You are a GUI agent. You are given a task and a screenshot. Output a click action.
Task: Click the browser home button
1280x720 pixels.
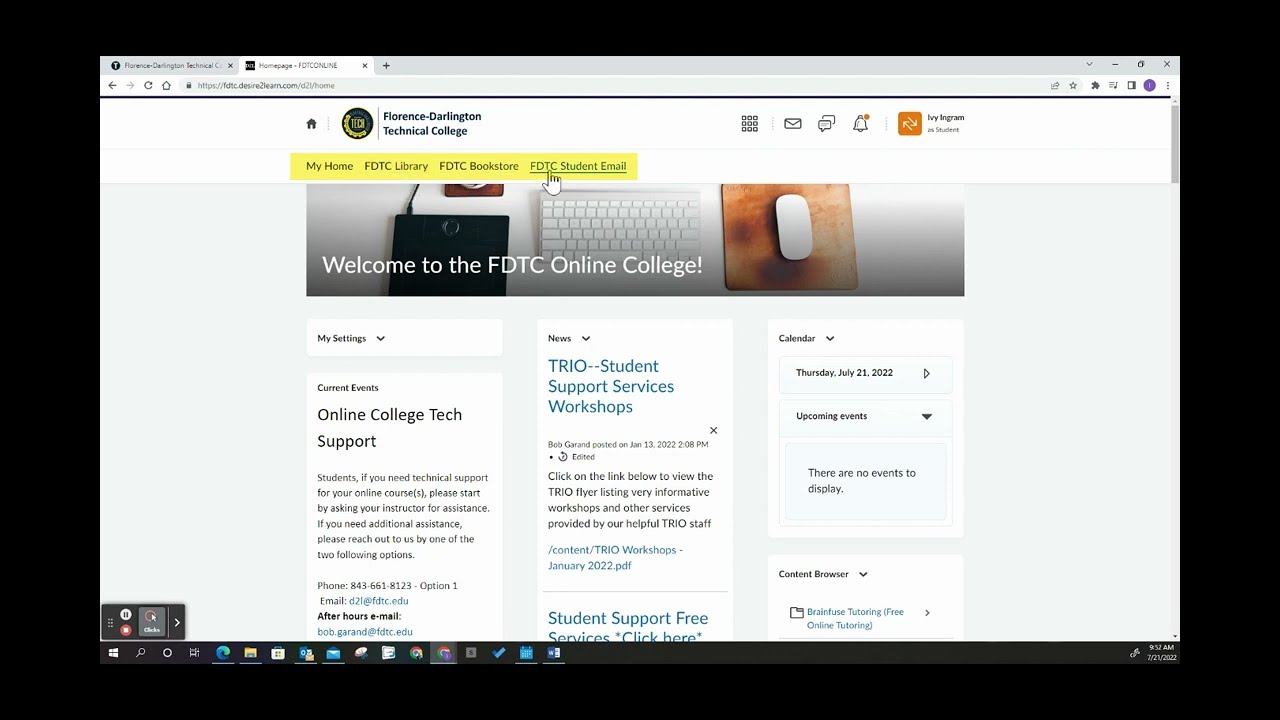166,86
